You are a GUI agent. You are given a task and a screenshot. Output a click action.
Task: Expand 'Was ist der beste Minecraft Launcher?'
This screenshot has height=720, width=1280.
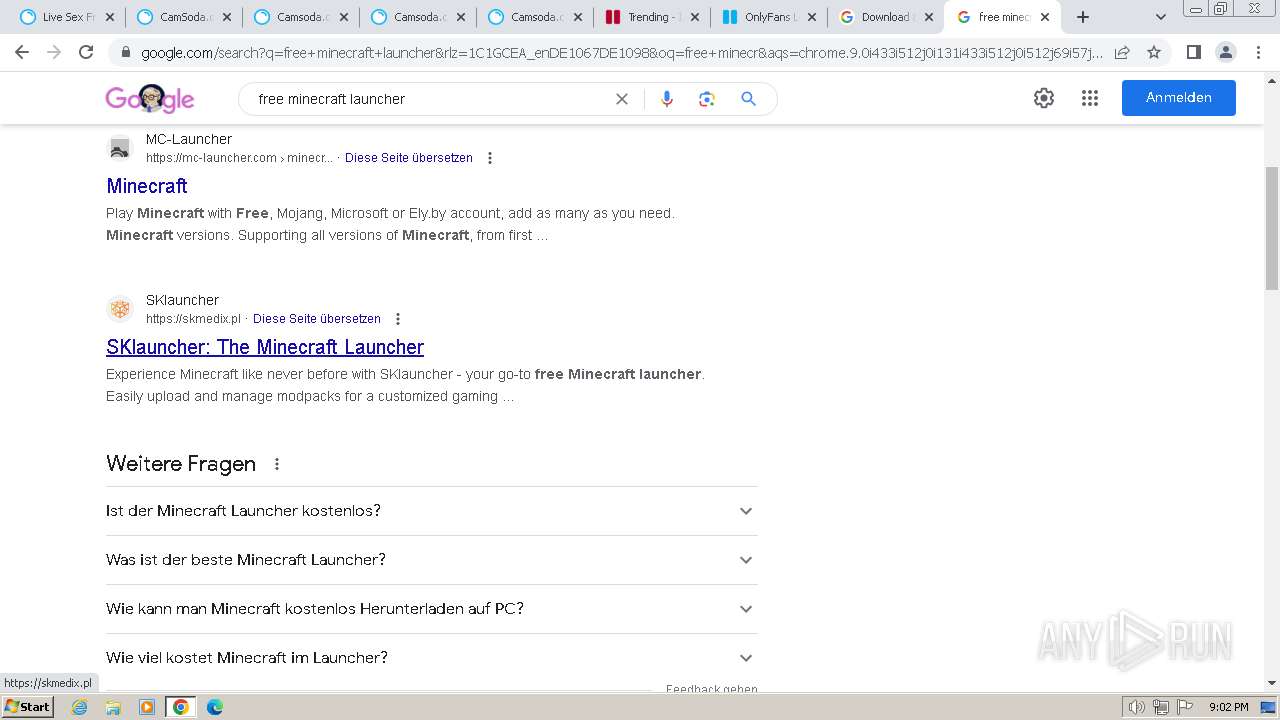432,560
